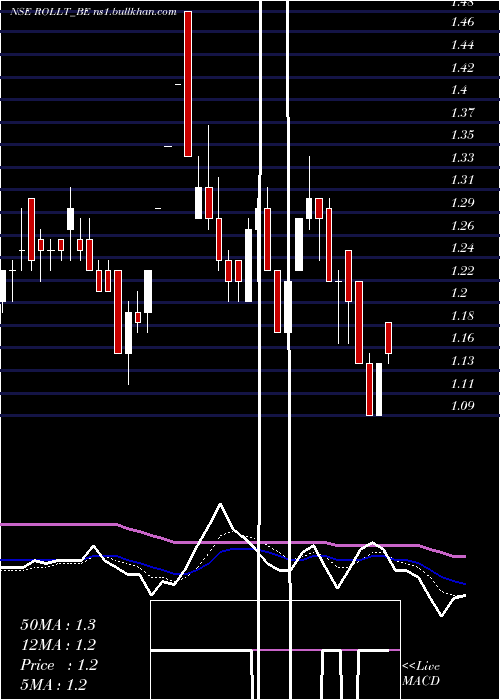Click the 1.37 price axis label
The image size is (500, 700).
[x=462, y=112]
